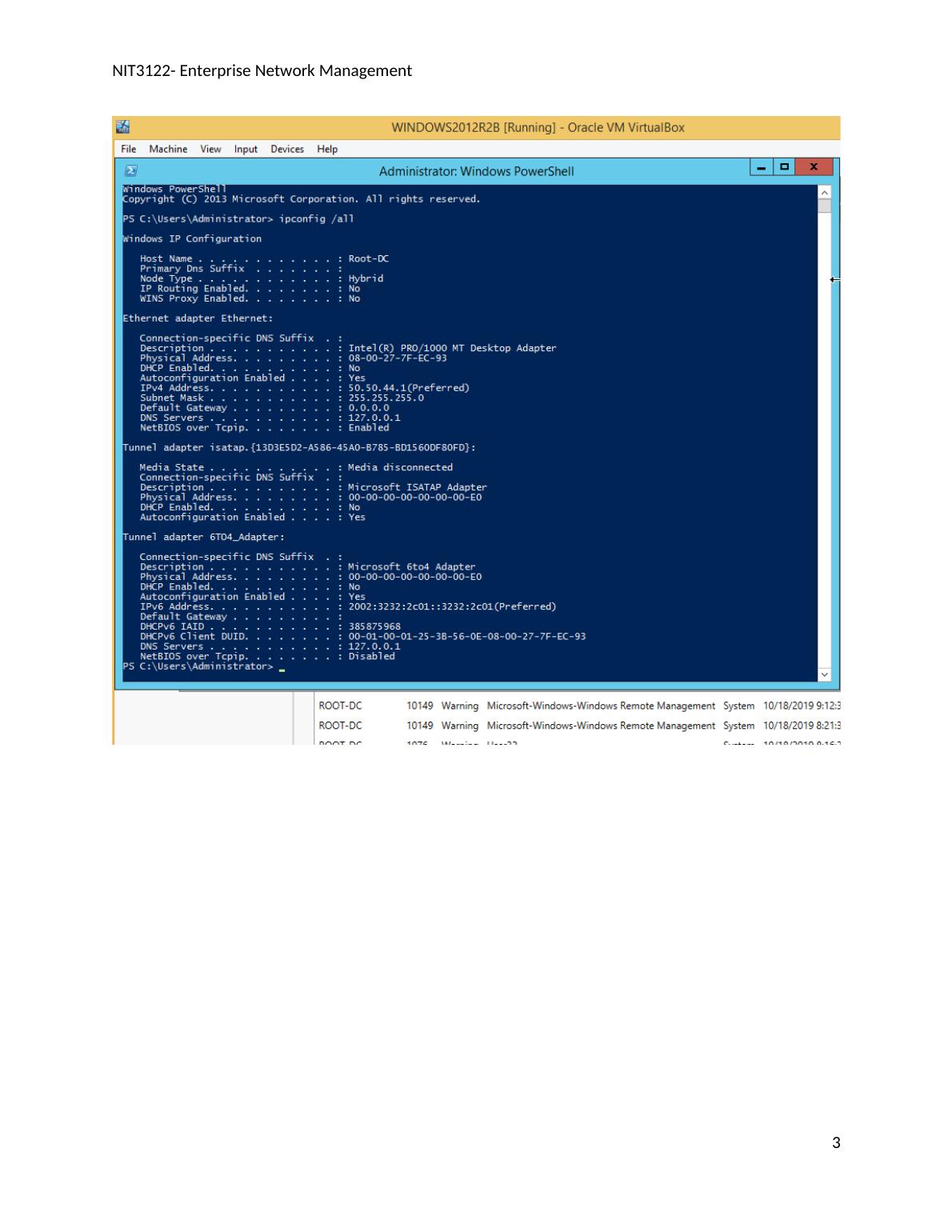Click the PowerShell scrollbar up arrow
The height and width of the screenshot is (1232, 952).
[825, 193]
